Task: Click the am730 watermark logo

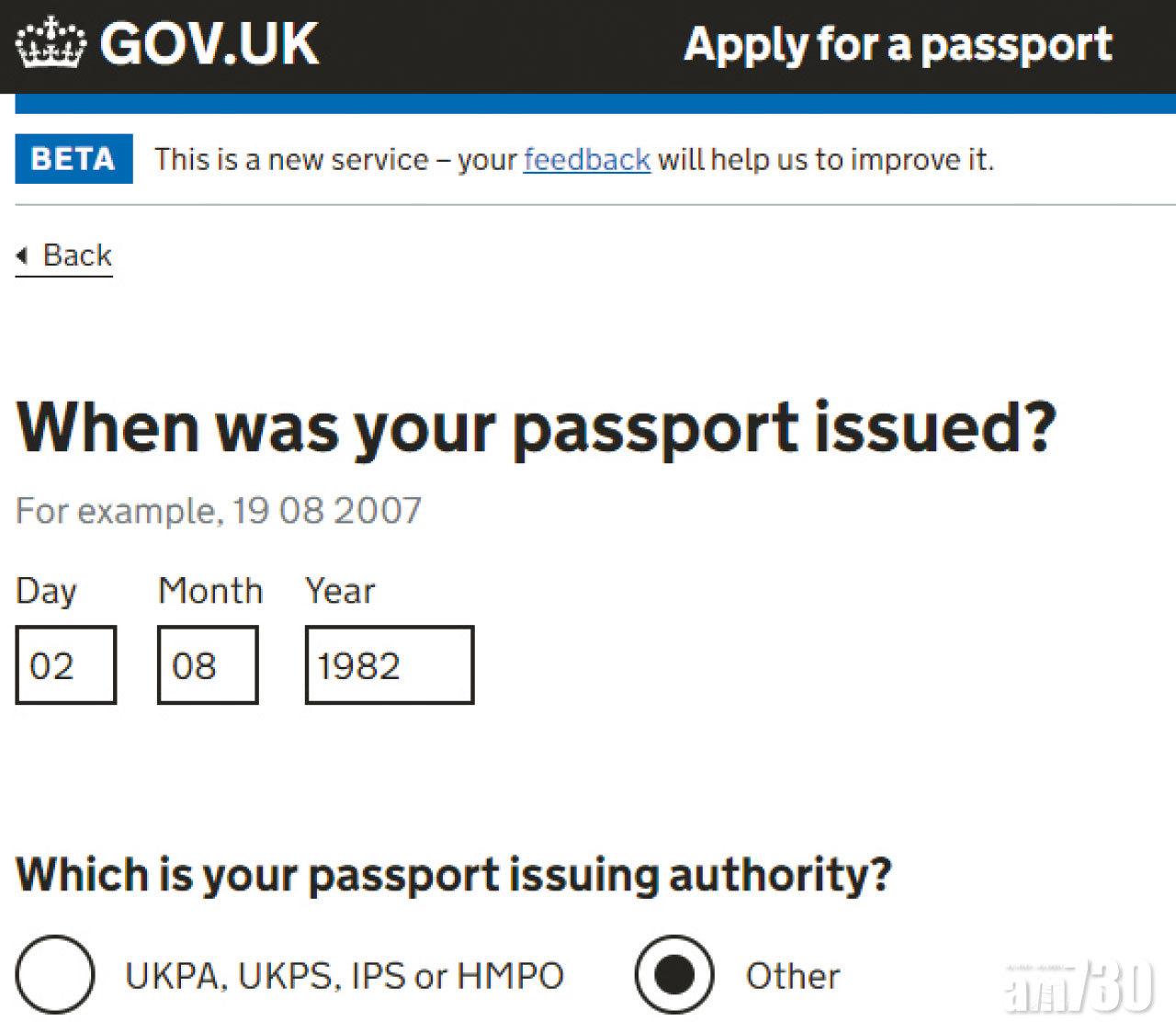Action: (1079, 987)
